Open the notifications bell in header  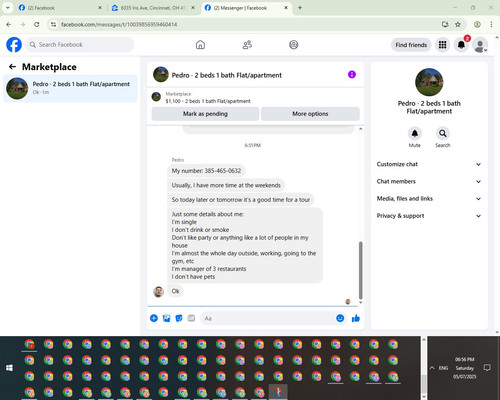click(461, 45)
